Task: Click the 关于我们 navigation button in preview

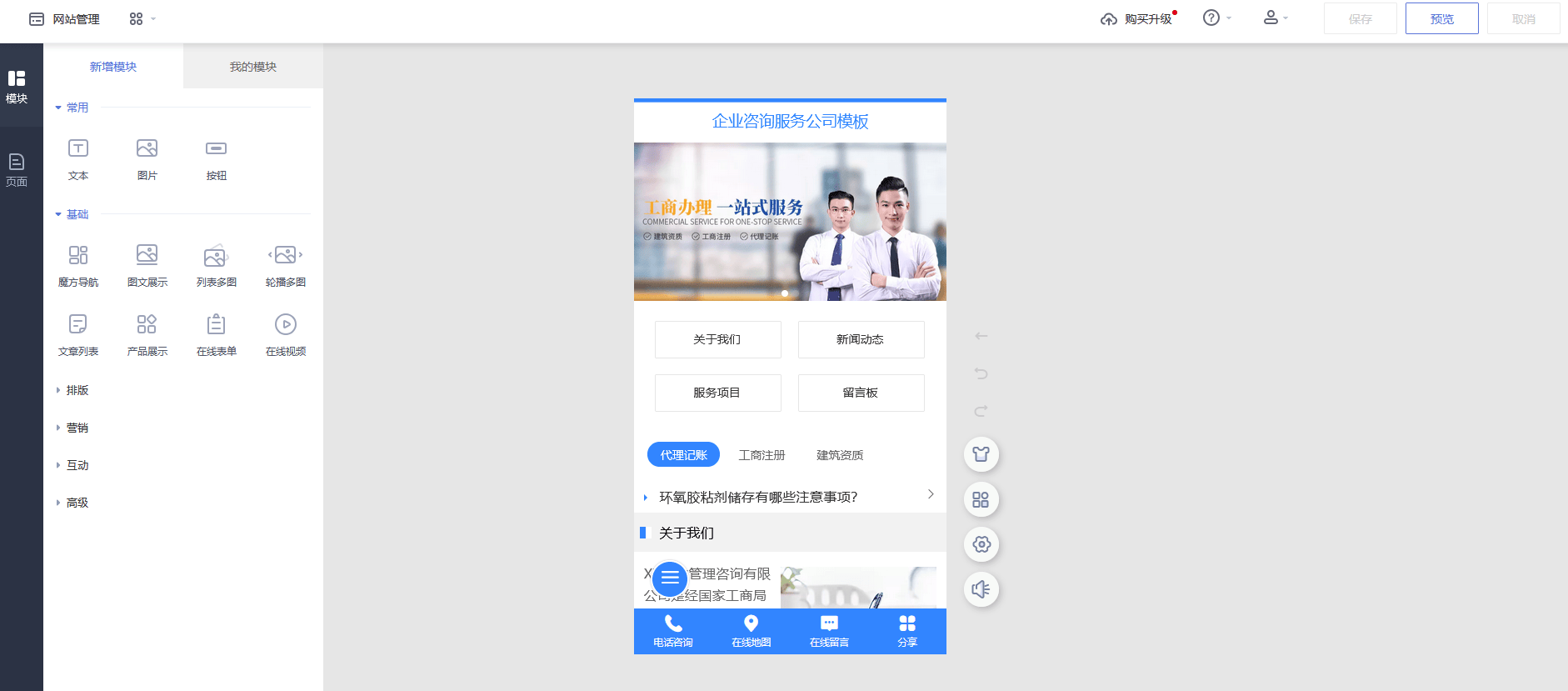Action: [717, 339]
